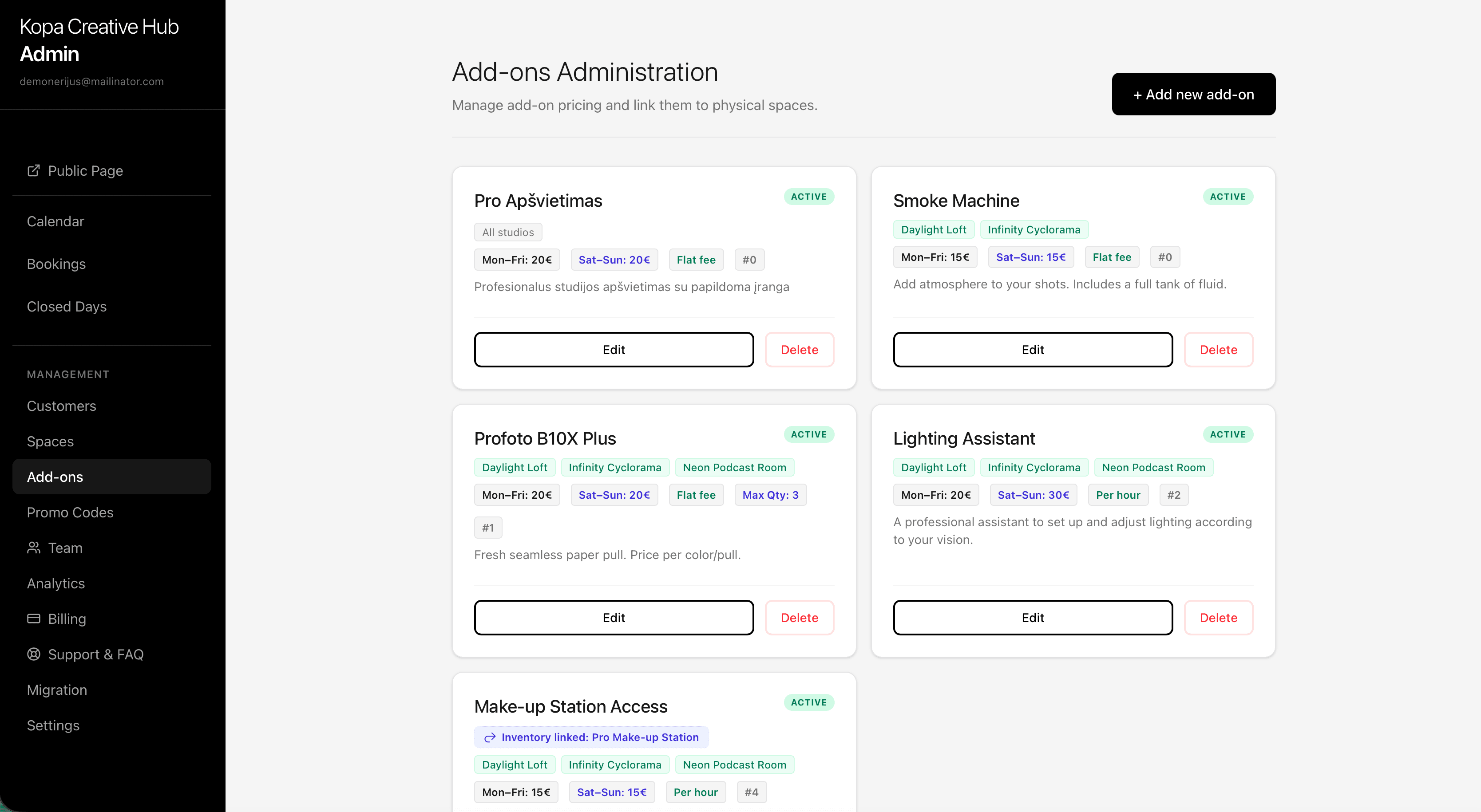
Task: Delete the Smoke Machine add-on
Action: (1218, 349)
